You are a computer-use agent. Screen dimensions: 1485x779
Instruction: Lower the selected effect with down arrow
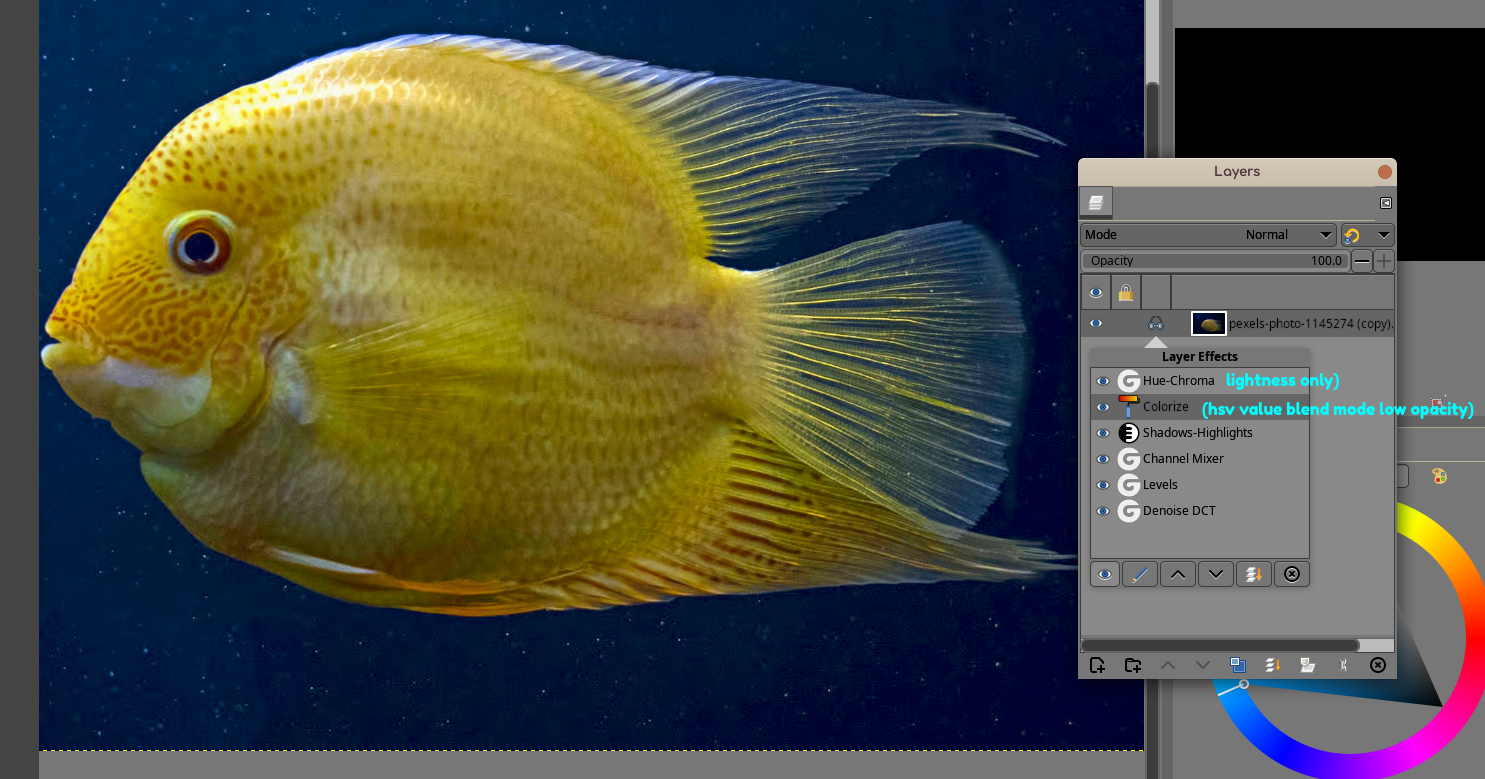[x=1216, y=574]
